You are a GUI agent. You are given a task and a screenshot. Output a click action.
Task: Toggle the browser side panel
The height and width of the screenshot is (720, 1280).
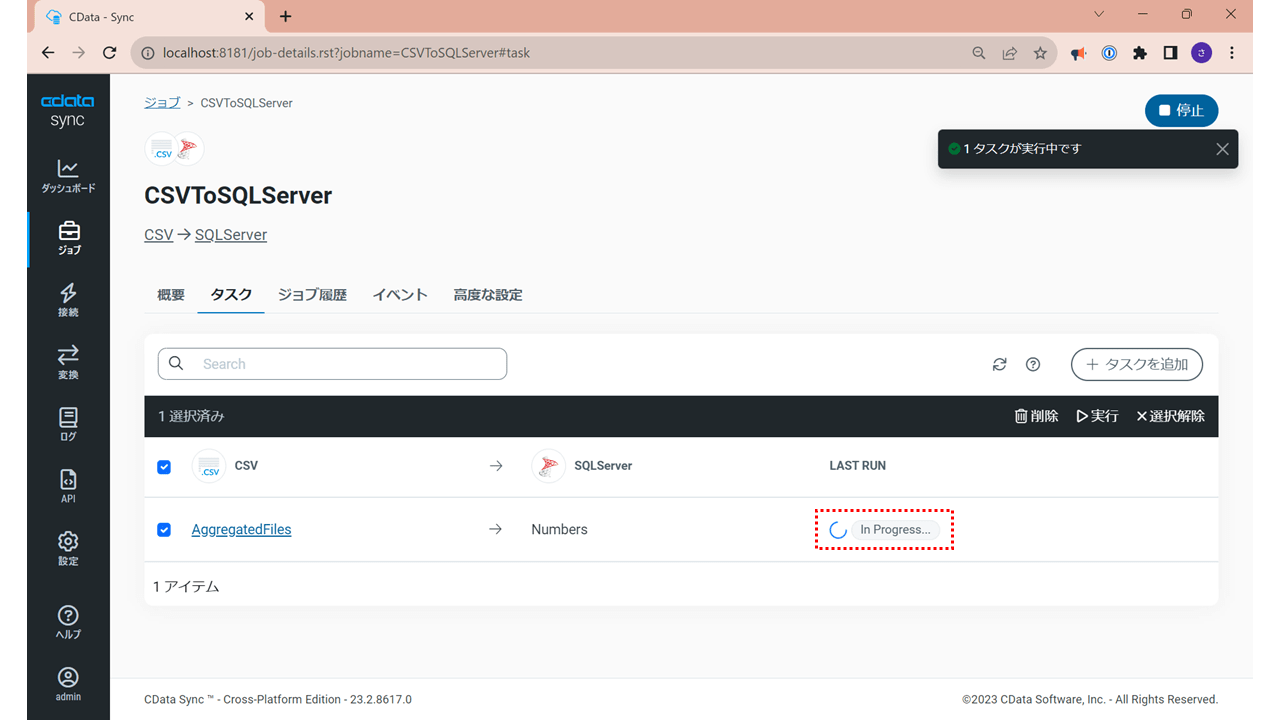[x=1170, y=53]
